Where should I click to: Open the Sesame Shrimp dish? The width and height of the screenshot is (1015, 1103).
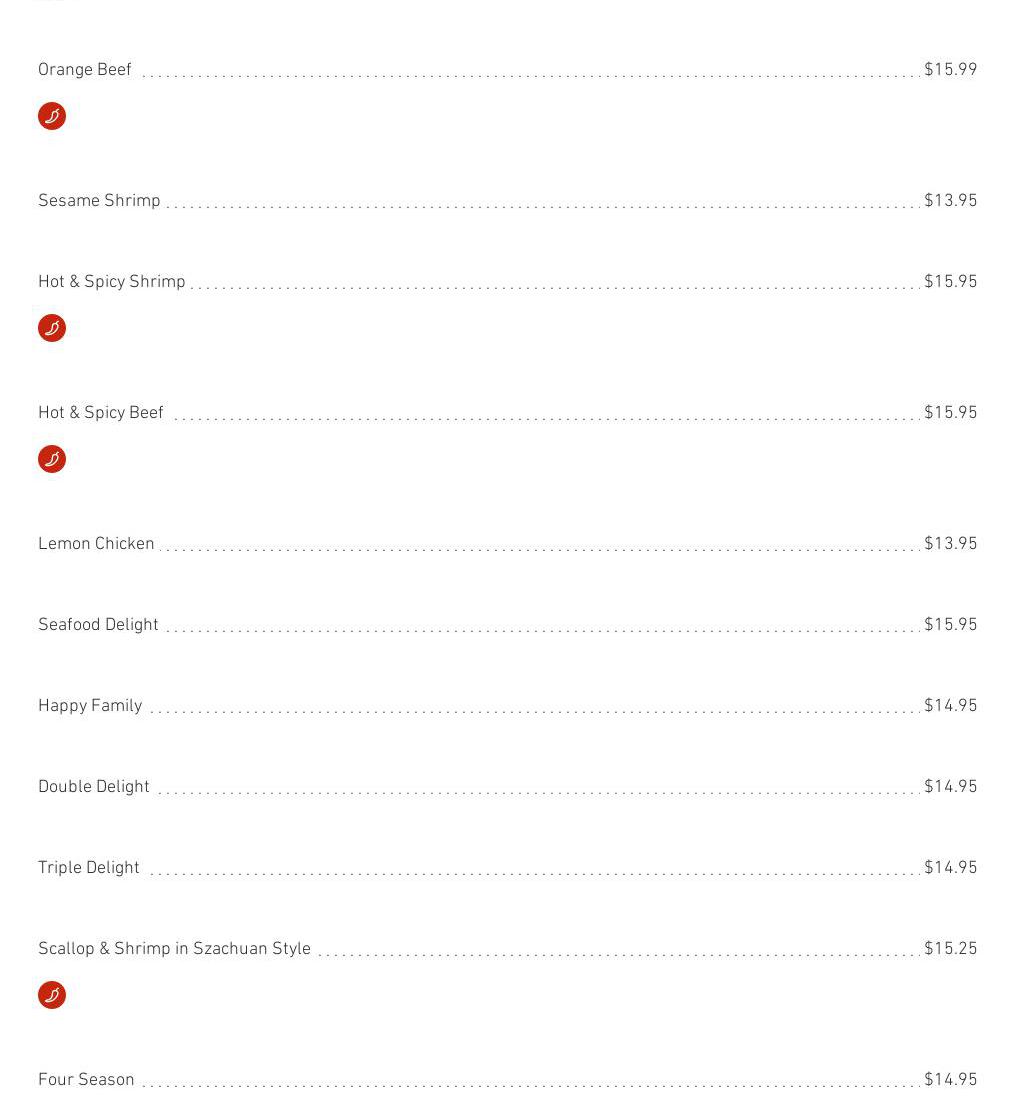click(x=99, y=201)
